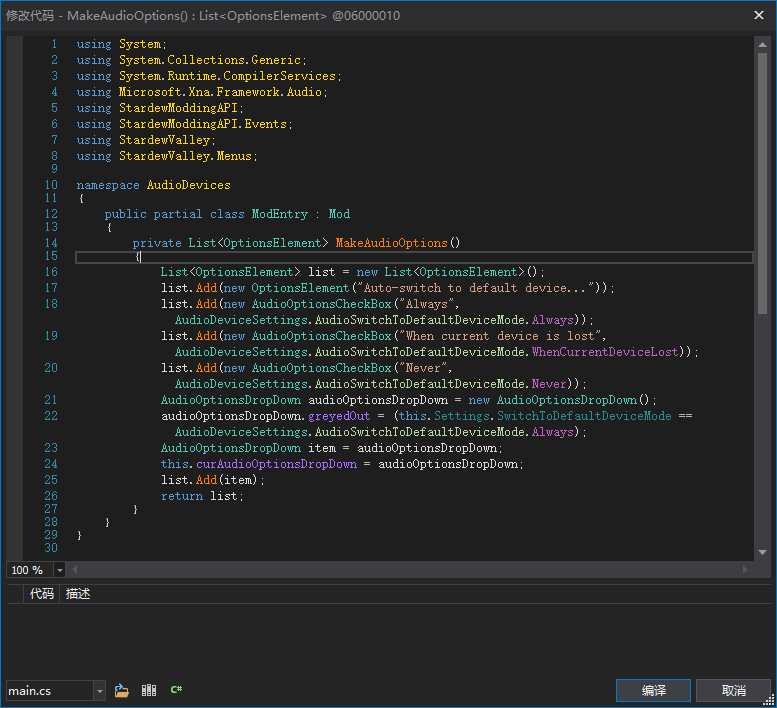Switch to the 描述 tab

pyautogui.click(x=78, y=594)
